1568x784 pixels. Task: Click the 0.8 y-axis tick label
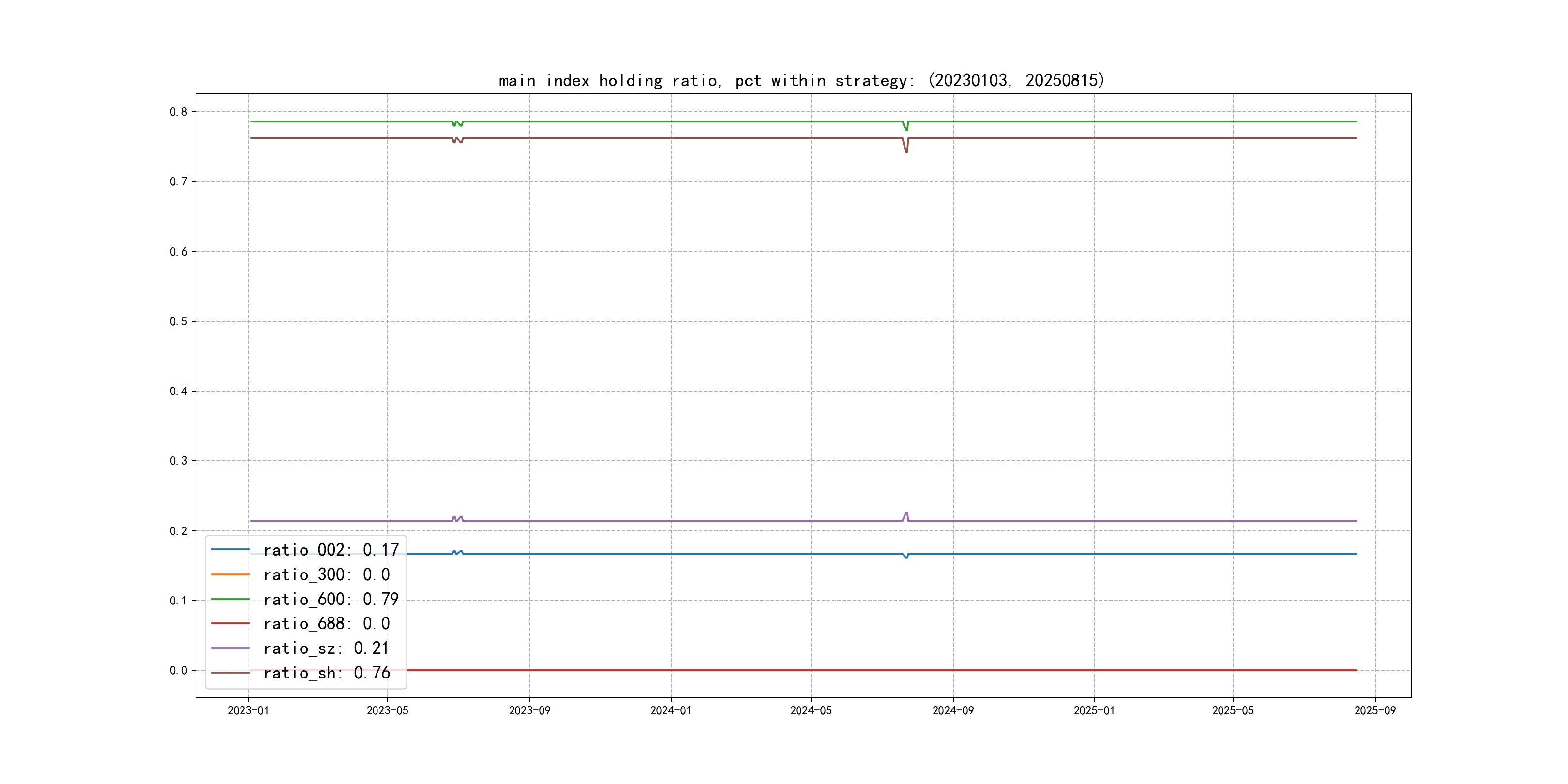click(179, 112)
